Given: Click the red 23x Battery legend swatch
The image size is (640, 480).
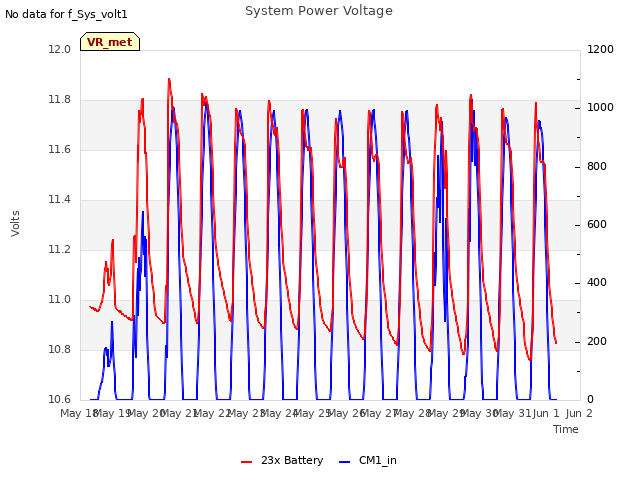Looking at the screenshot, I should [247, 462].
